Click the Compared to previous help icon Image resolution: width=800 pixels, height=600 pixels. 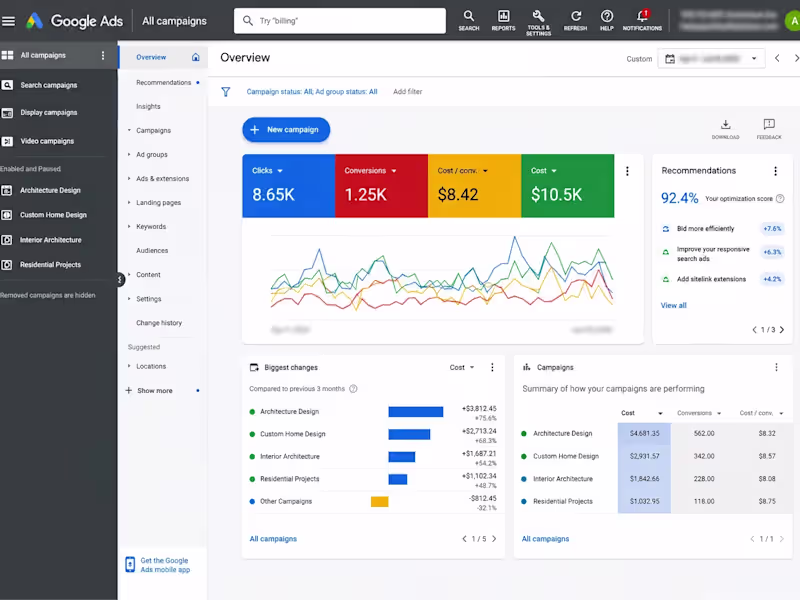click(x=353, y=389)
